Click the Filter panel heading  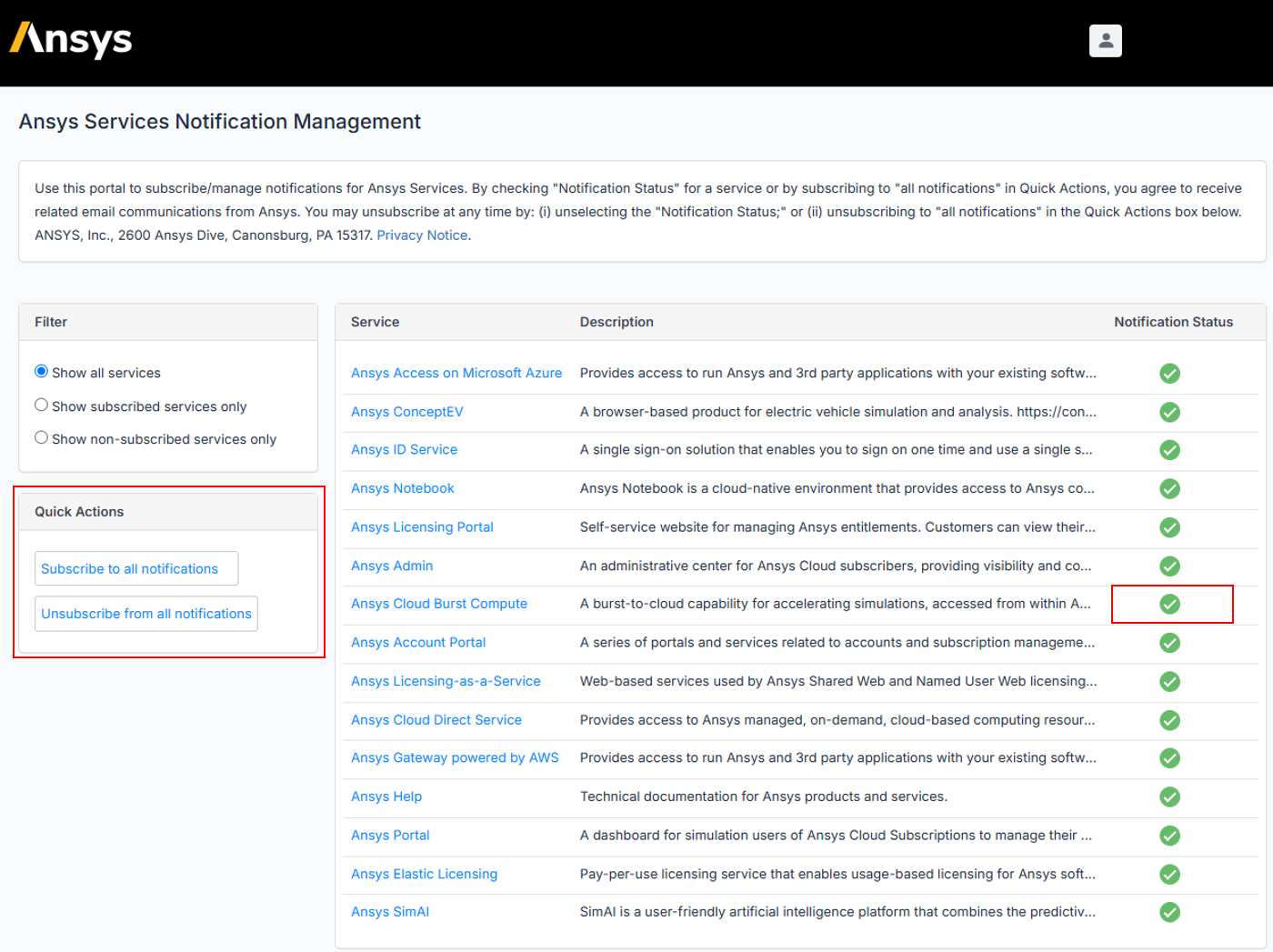pos(51,322)
